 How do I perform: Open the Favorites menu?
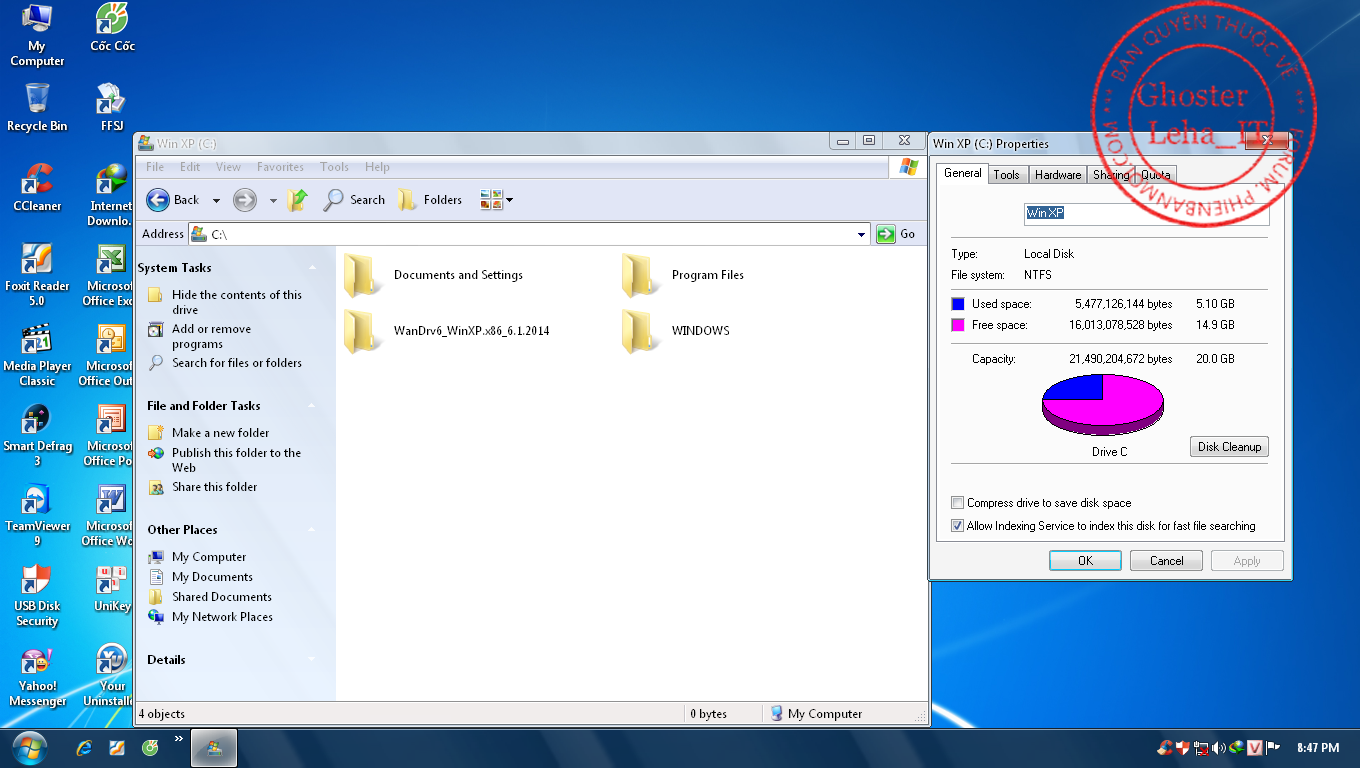(x=280, y=167)
